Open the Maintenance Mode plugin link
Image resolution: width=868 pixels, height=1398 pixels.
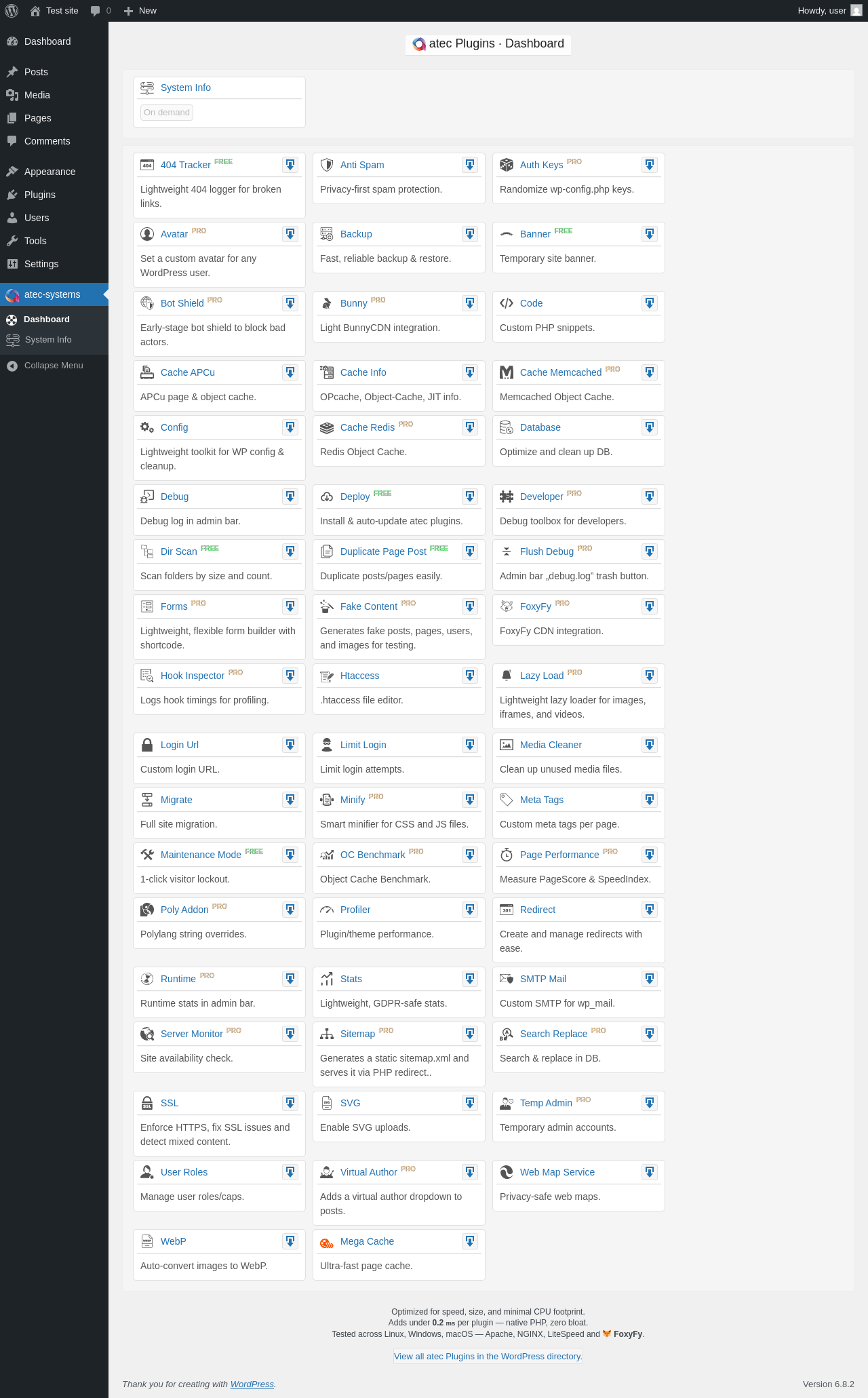(x=201, y=855)
